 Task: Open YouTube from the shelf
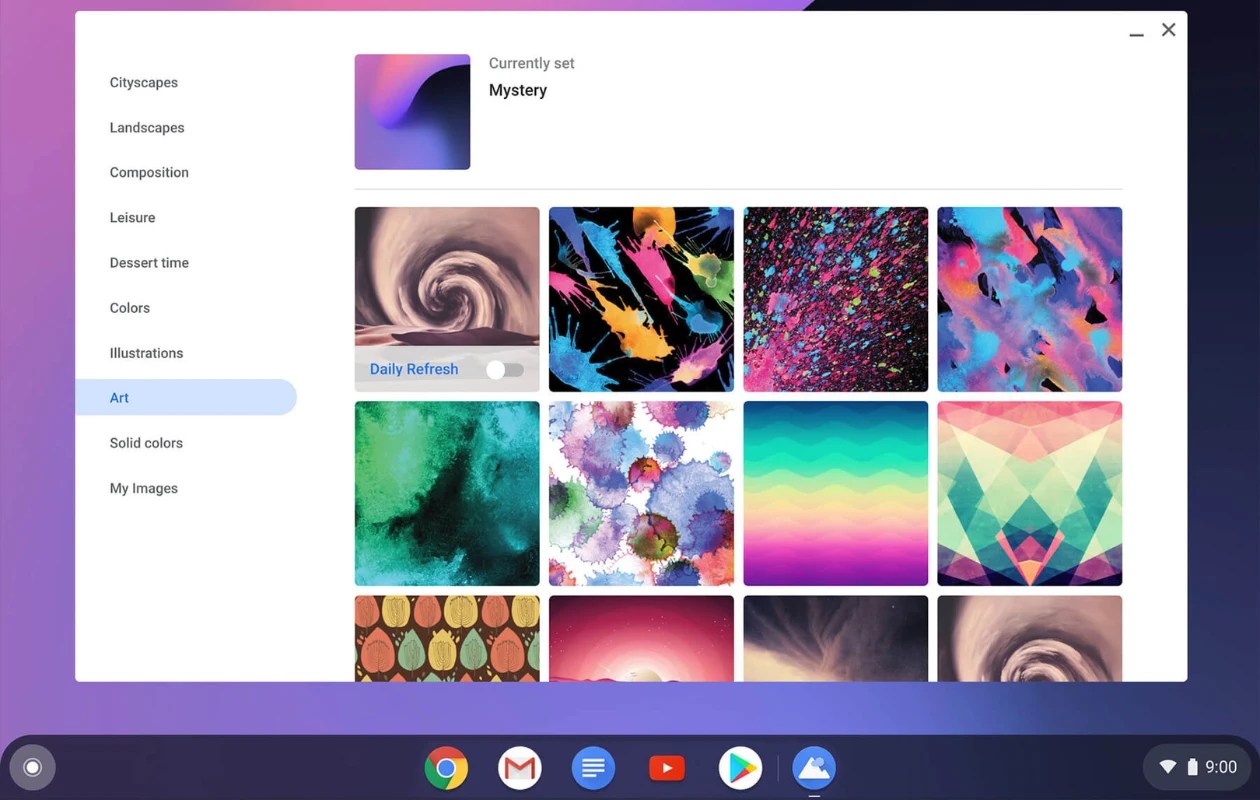click(x=666, y=767)
